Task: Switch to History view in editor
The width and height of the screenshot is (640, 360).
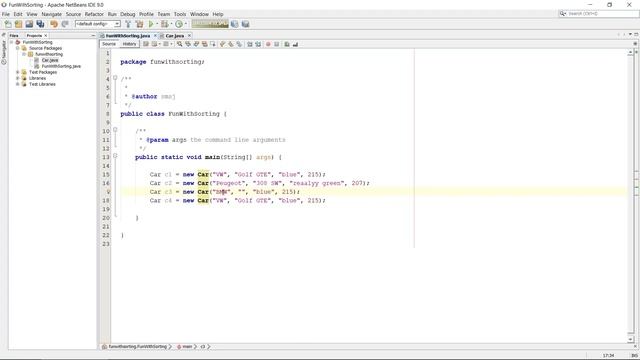Action: coord(129,44)
